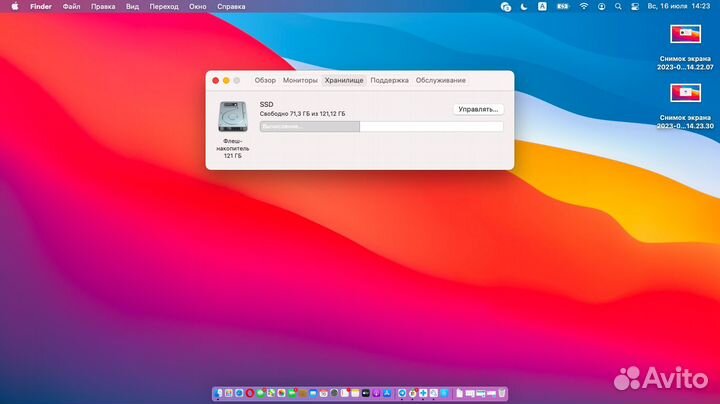Switch to the Обслуживание tab

point(441,80)
